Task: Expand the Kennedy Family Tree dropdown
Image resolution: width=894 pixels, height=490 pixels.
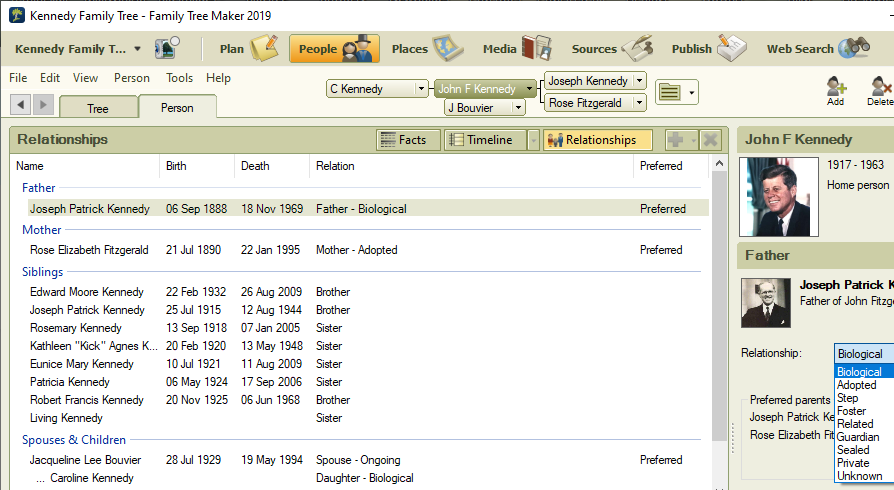Action: [x=137, y=49]
